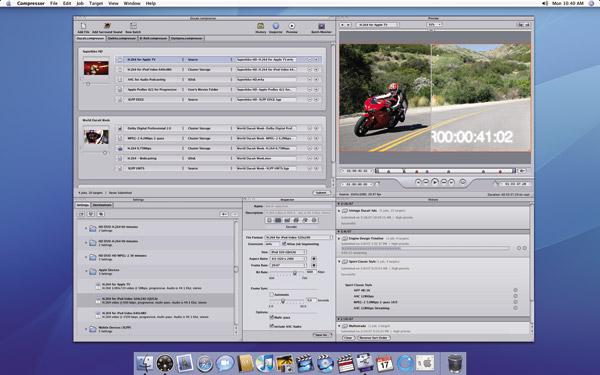
Task: Add a target after the Dolby Digital Professional row
Action: (316, 128)
